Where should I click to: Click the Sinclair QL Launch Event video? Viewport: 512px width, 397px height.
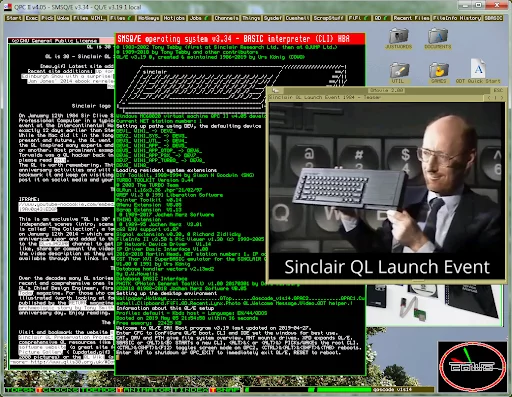(x=387, y=191)
